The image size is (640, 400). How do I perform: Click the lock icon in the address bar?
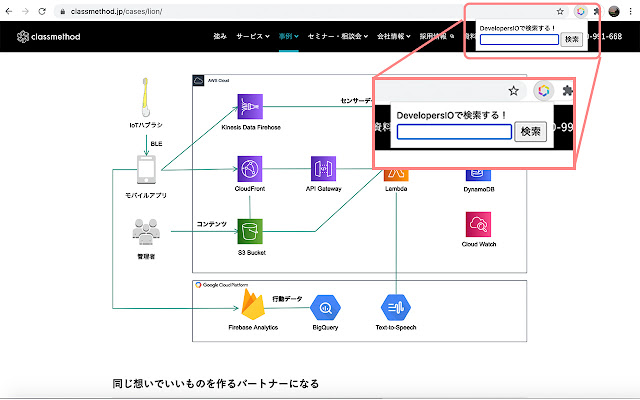click(62, 12)
